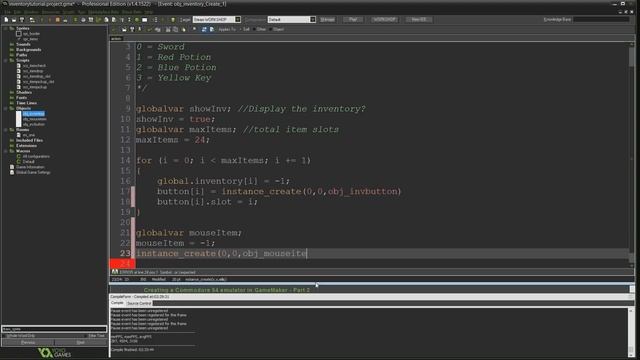Open Game Information in resource tree
The width and height of the screenshot is (640, 360).
30,167
